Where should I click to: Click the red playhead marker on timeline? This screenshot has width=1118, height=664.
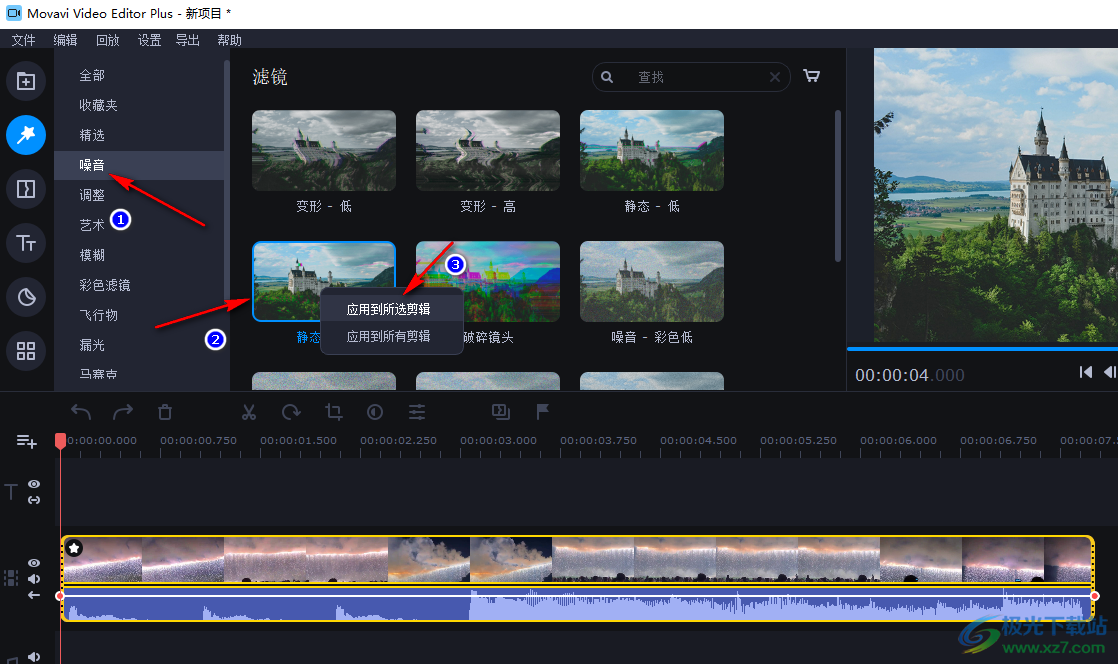tap(61, 441)
